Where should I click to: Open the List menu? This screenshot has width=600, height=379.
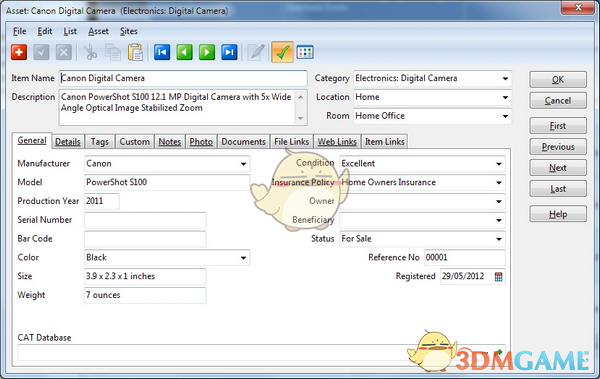click(x=70, y=31)
